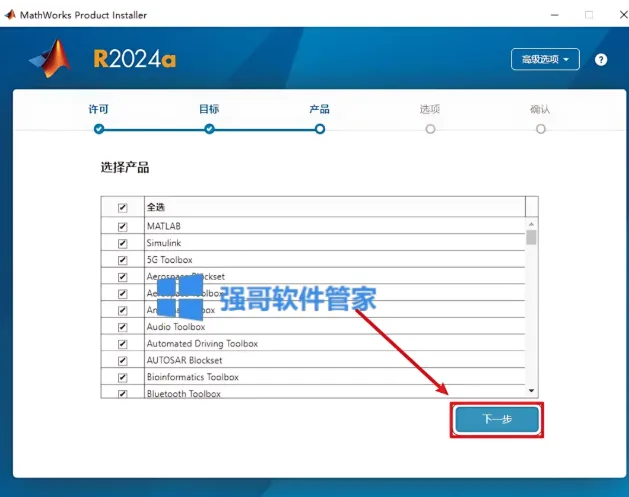Select the 5G Toolbox row text
The height and width of the screenshot is (497, 629).
click(169, 260)
